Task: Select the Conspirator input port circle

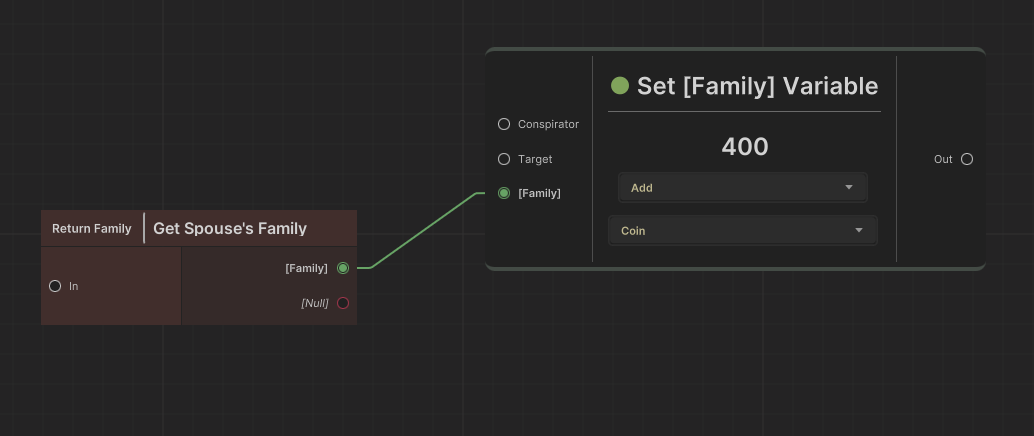Action: coord(504,125)
